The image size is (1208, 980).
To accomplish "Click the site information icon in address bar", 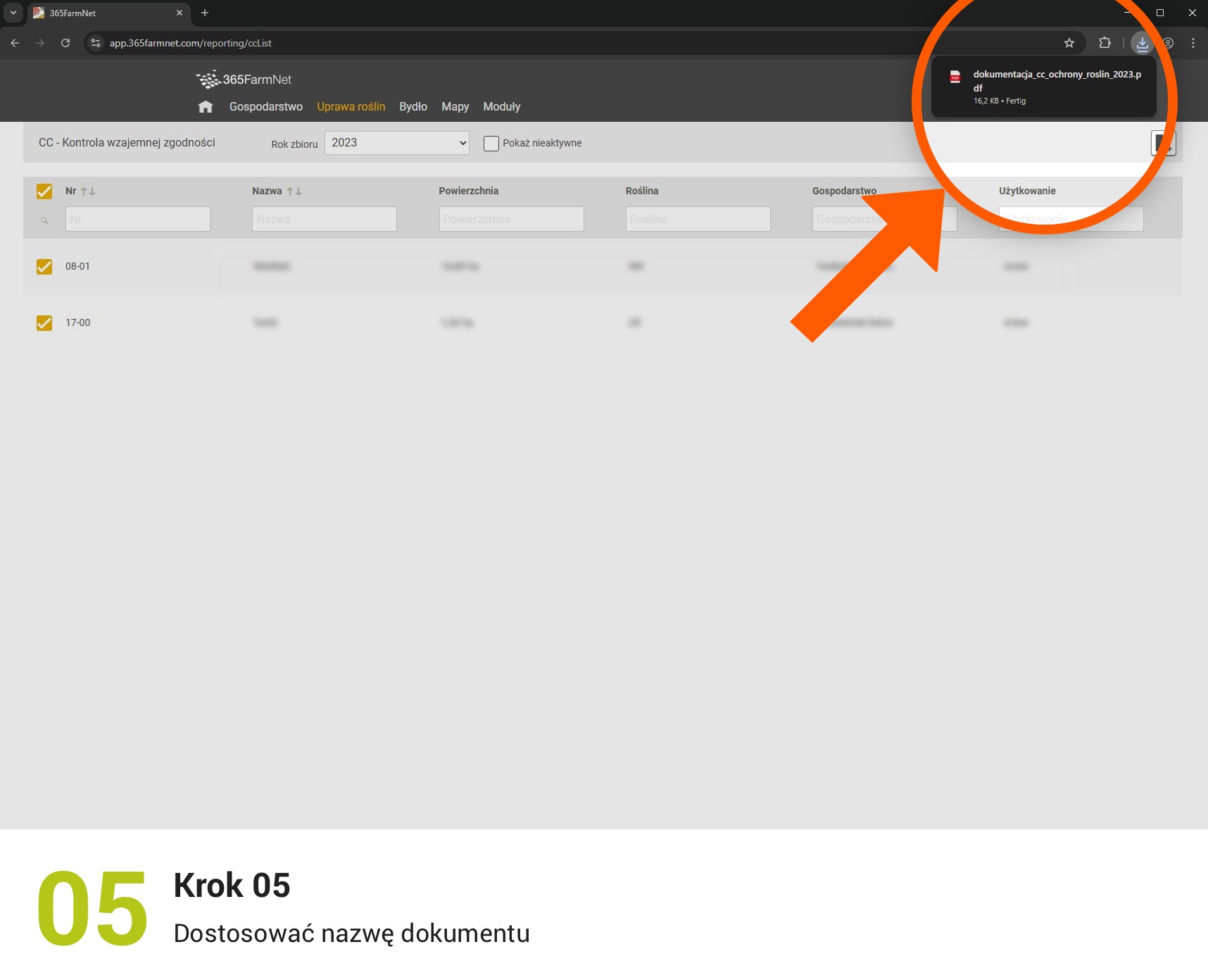I will click(x=96, y=43).
